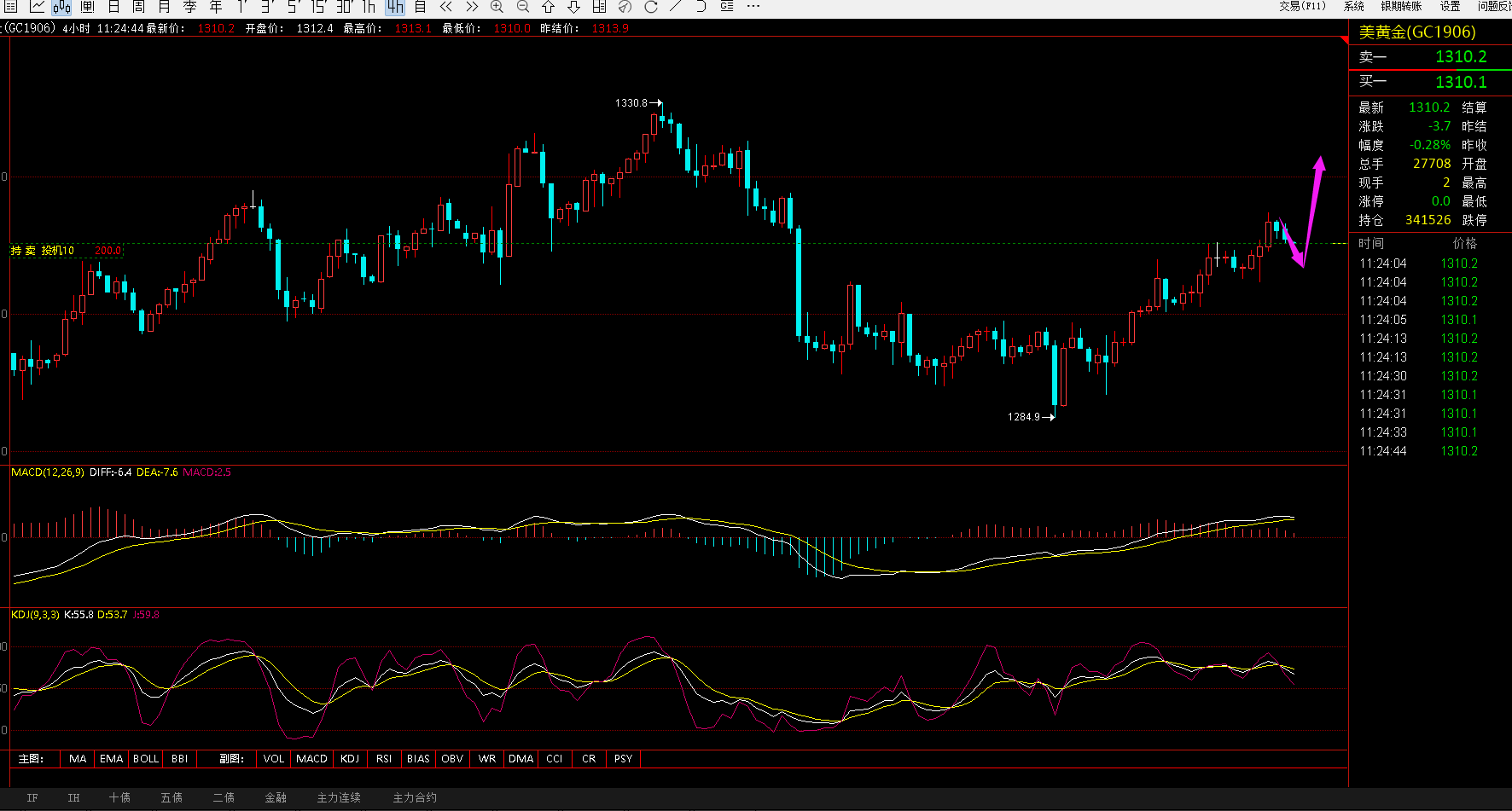The width and height of the screenshot is (1512, 811).
Task: Click the candlestick chart icon
Action: tap(61, 7)
